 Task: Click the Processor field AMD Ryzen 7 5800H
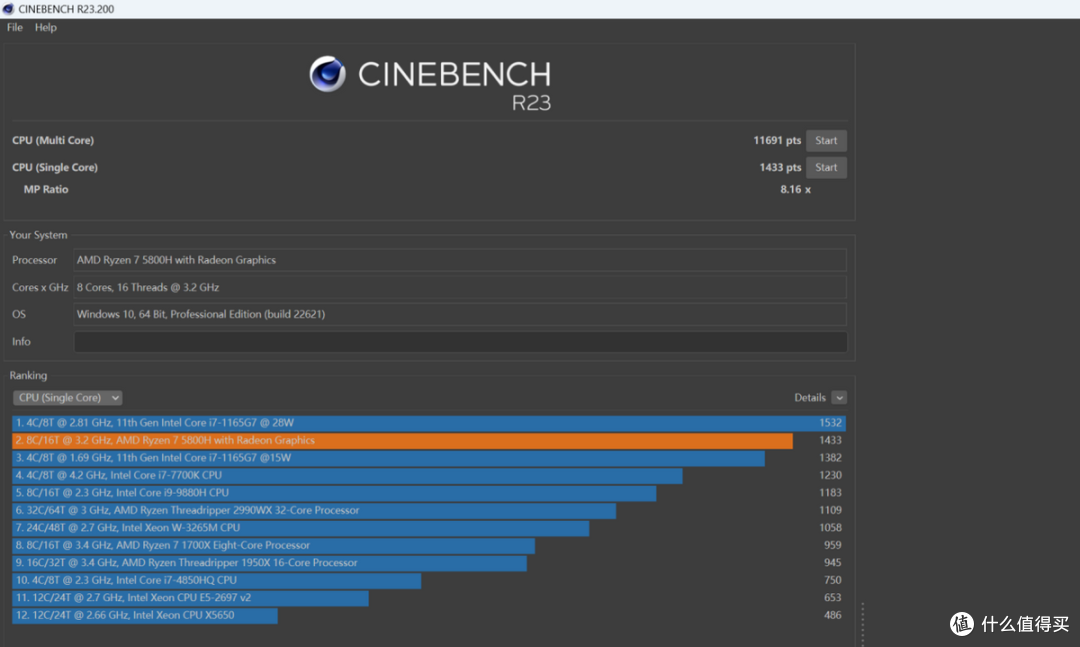[x=460, y=260]
